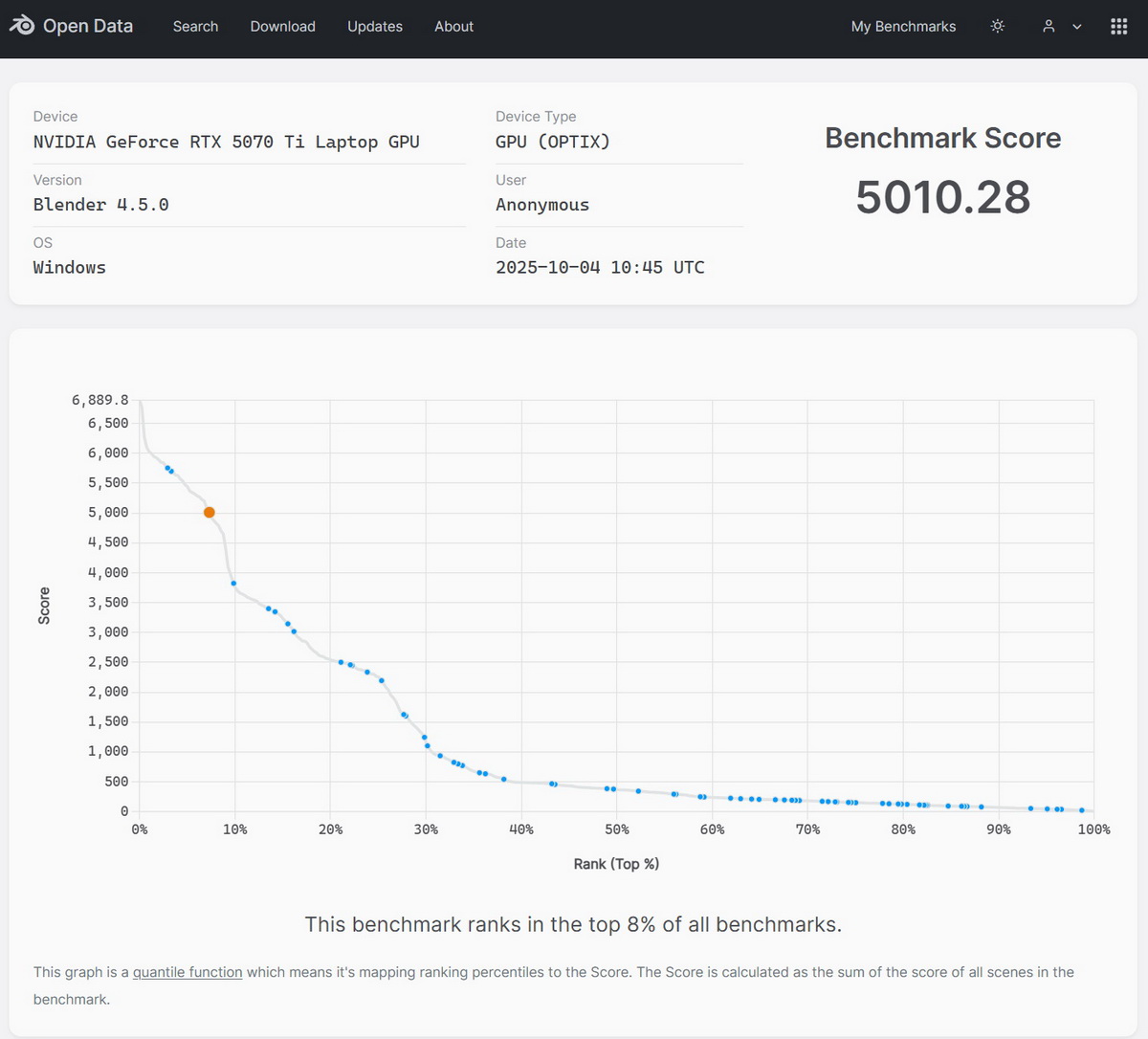Open the Search page
1148x1039 pixels.
click(x=195, y=26)
